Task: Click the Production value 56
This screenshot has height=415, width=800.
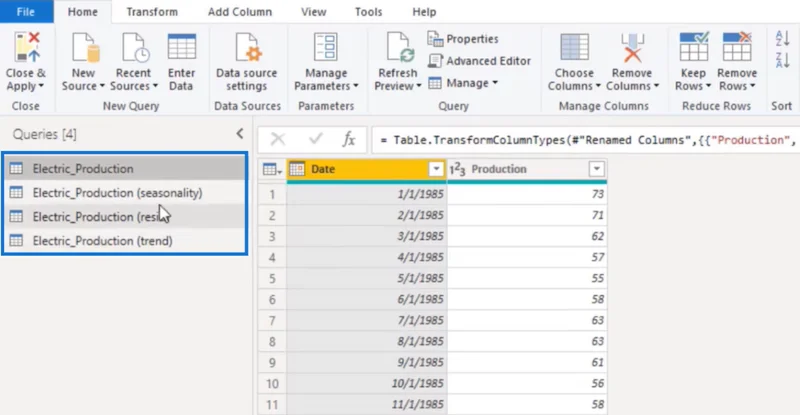Action: coord(527,383)
